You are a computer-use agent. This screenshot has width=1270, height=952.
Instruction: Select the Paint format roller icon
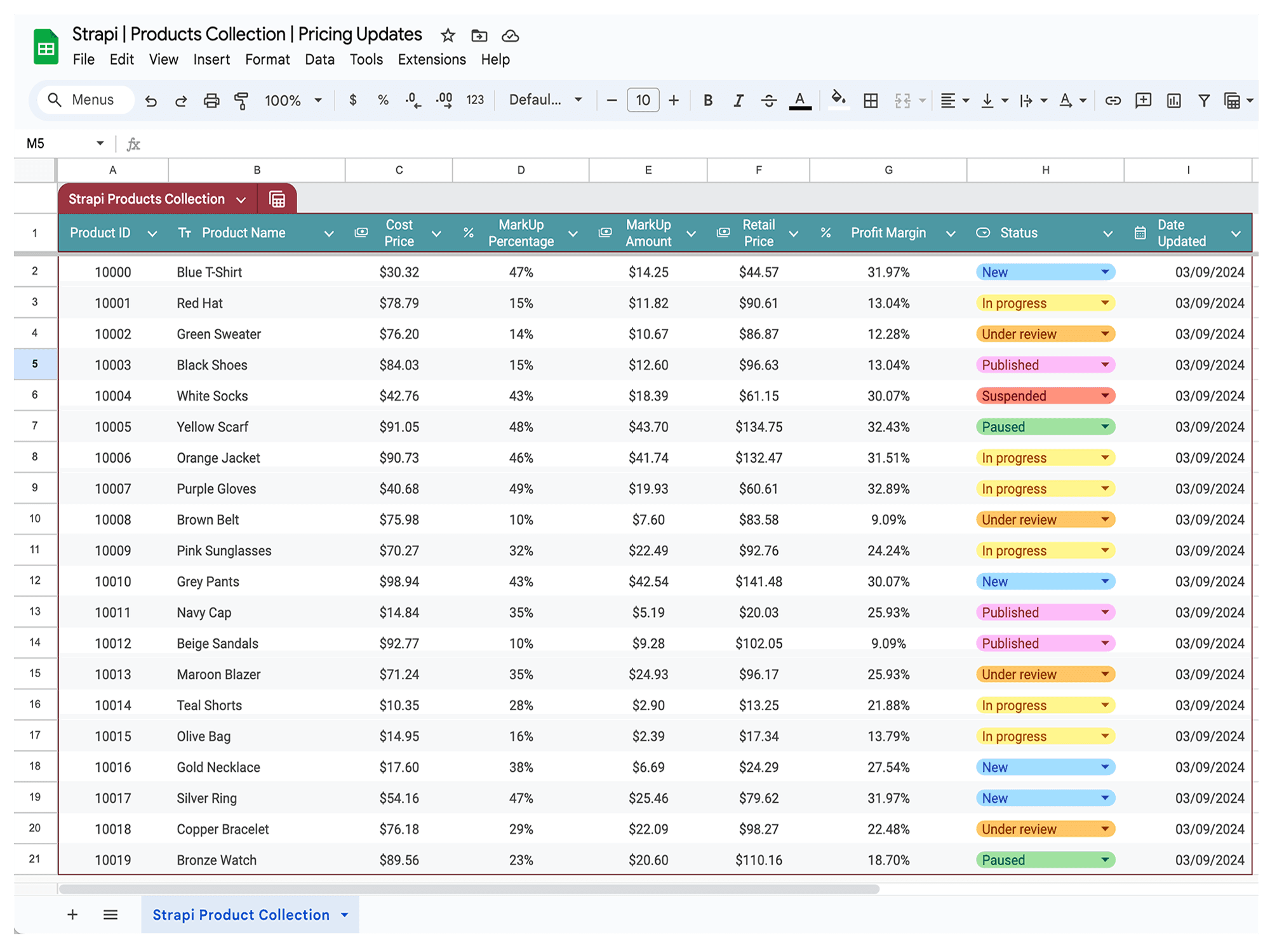pyautogui.click(x=241, y=100)
